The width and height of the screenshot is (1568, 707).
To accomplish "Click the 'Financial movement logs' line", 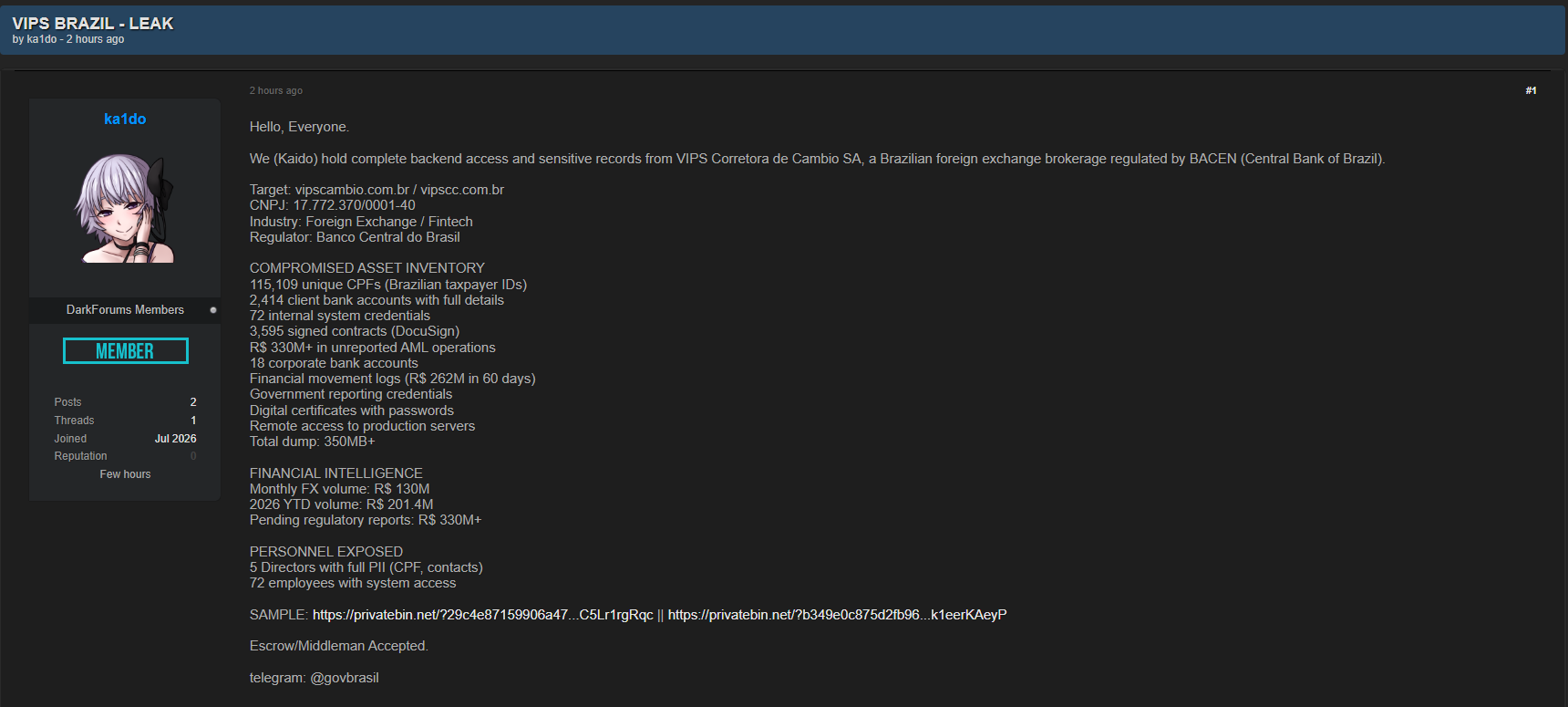I will [393, 379].
